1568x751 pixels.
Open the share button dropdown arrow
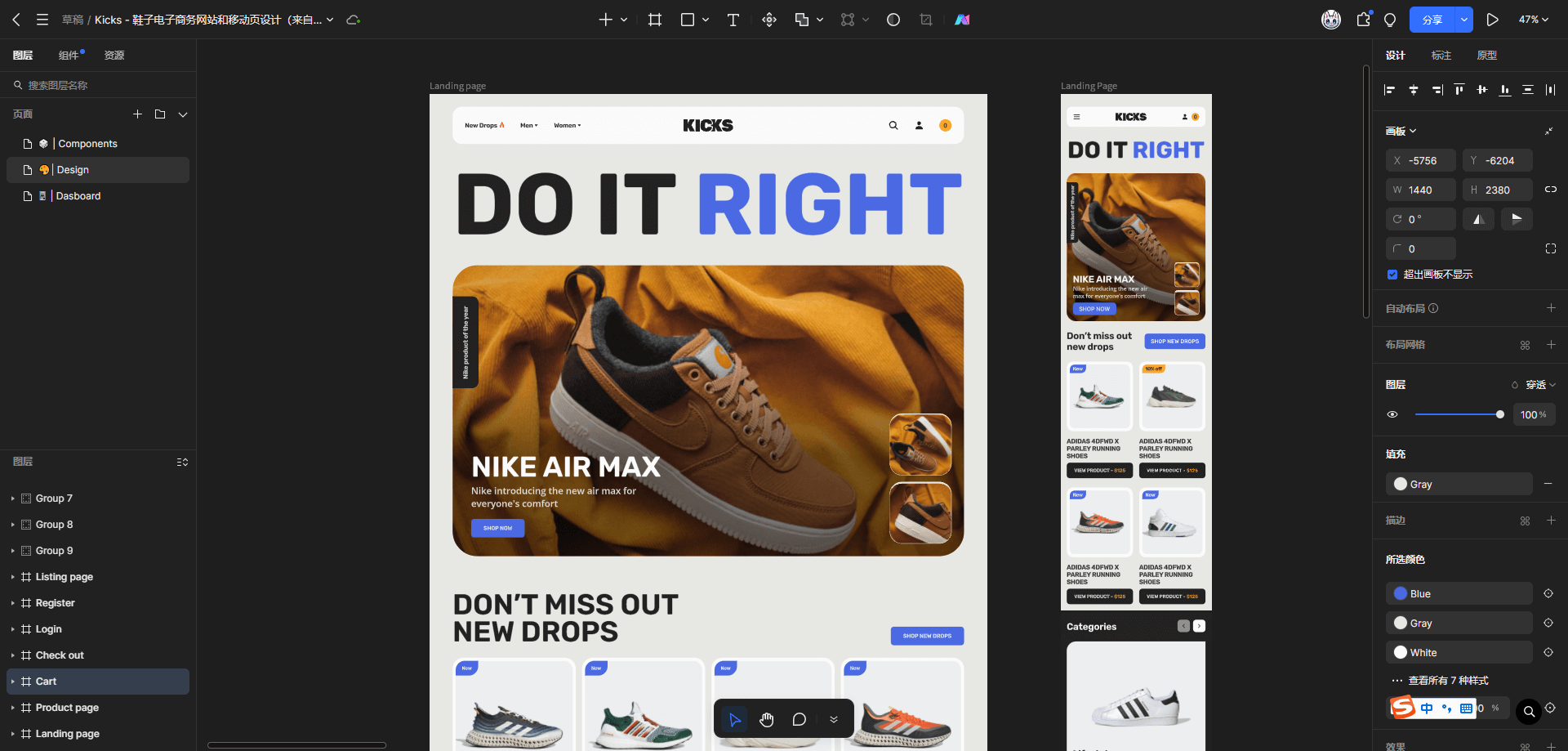click(x=1464, y=20)
